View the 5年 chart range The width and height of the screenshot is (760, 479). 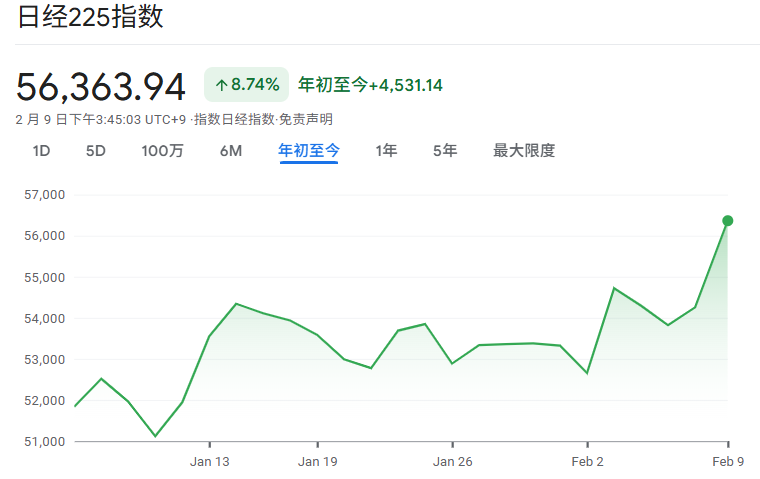click(x=445, y=151)
